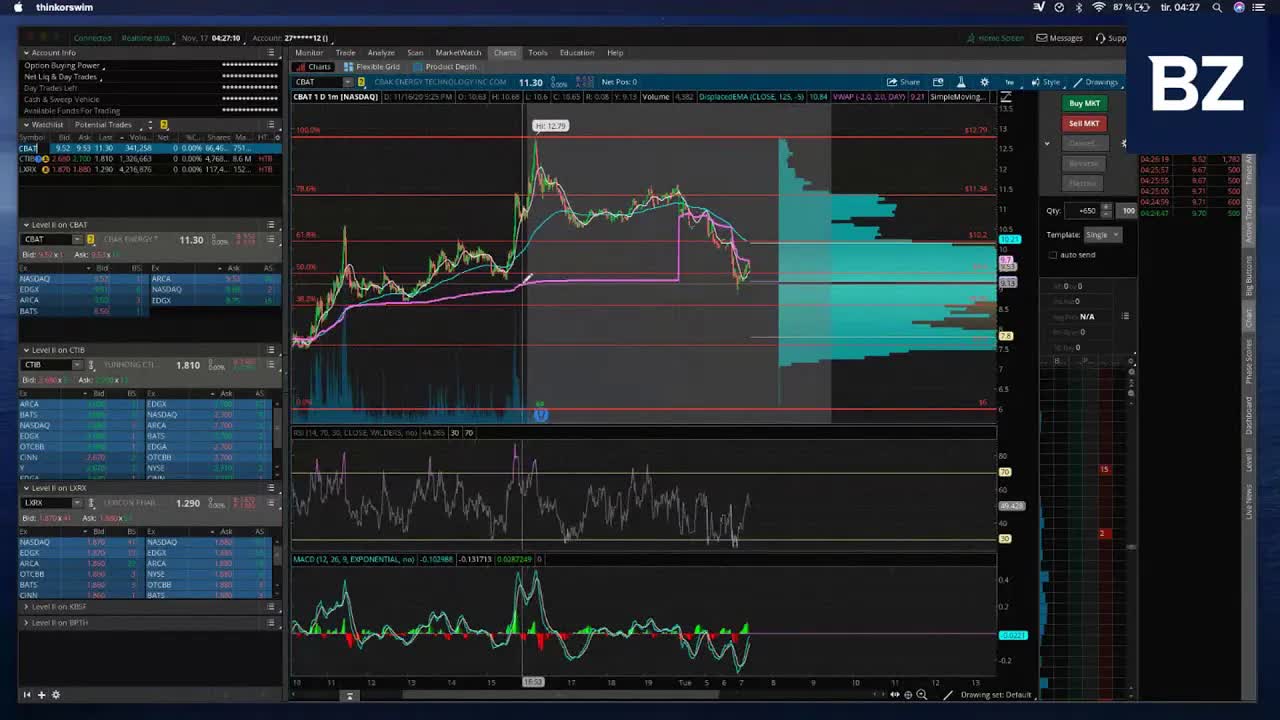
Task: Click the Sell MKT button
Action: (x=1084, y=123)
